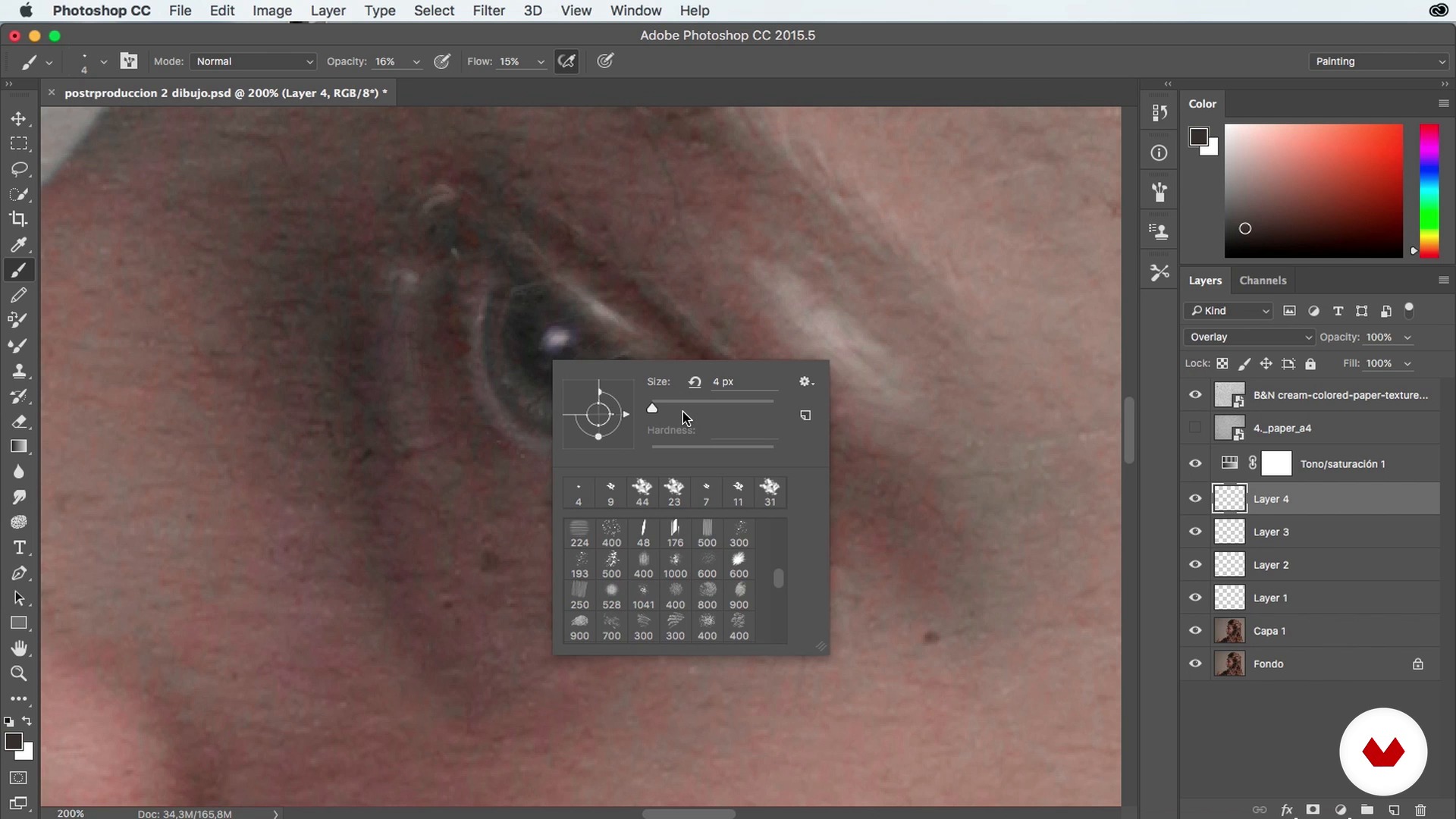Image resolution: width=1456 pixels, height=819 pixels.
Task: Add layer style via fx icon
Action: tap(1287, 810)
